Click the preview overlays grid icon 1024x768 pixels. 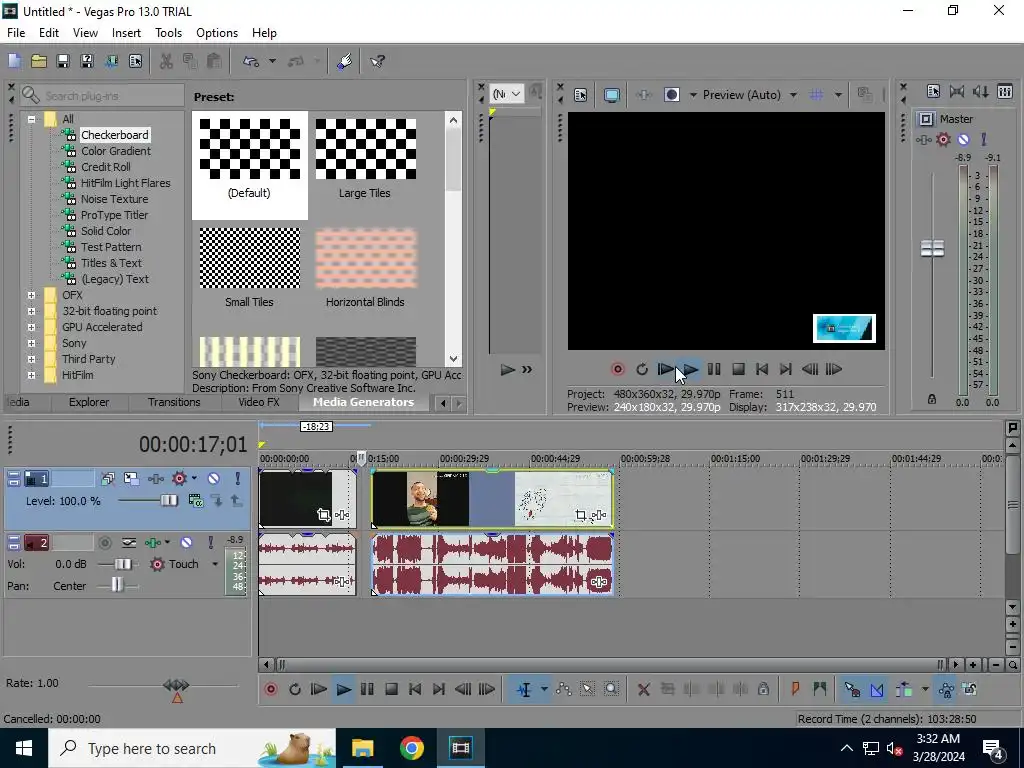[816, 95]
